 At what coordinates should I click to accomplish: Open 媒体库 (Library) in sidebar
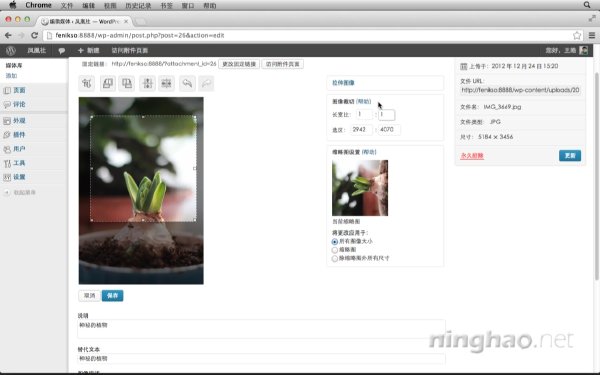(14, 65)
